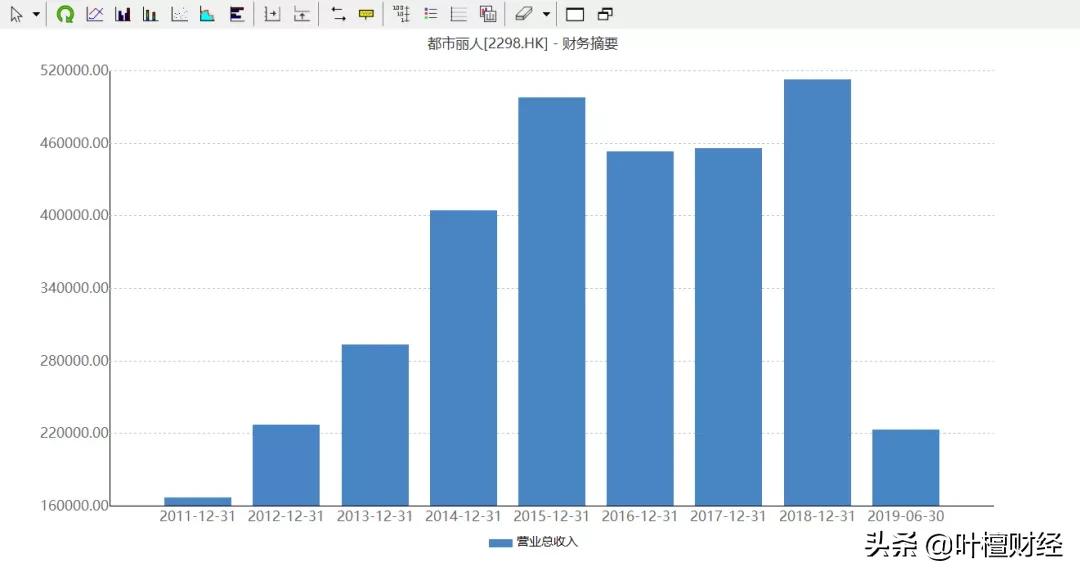The width and height of the screenshot is (1080, 576).
Task: Click the 460000.00 y-axis label
Action: point(74,143)
